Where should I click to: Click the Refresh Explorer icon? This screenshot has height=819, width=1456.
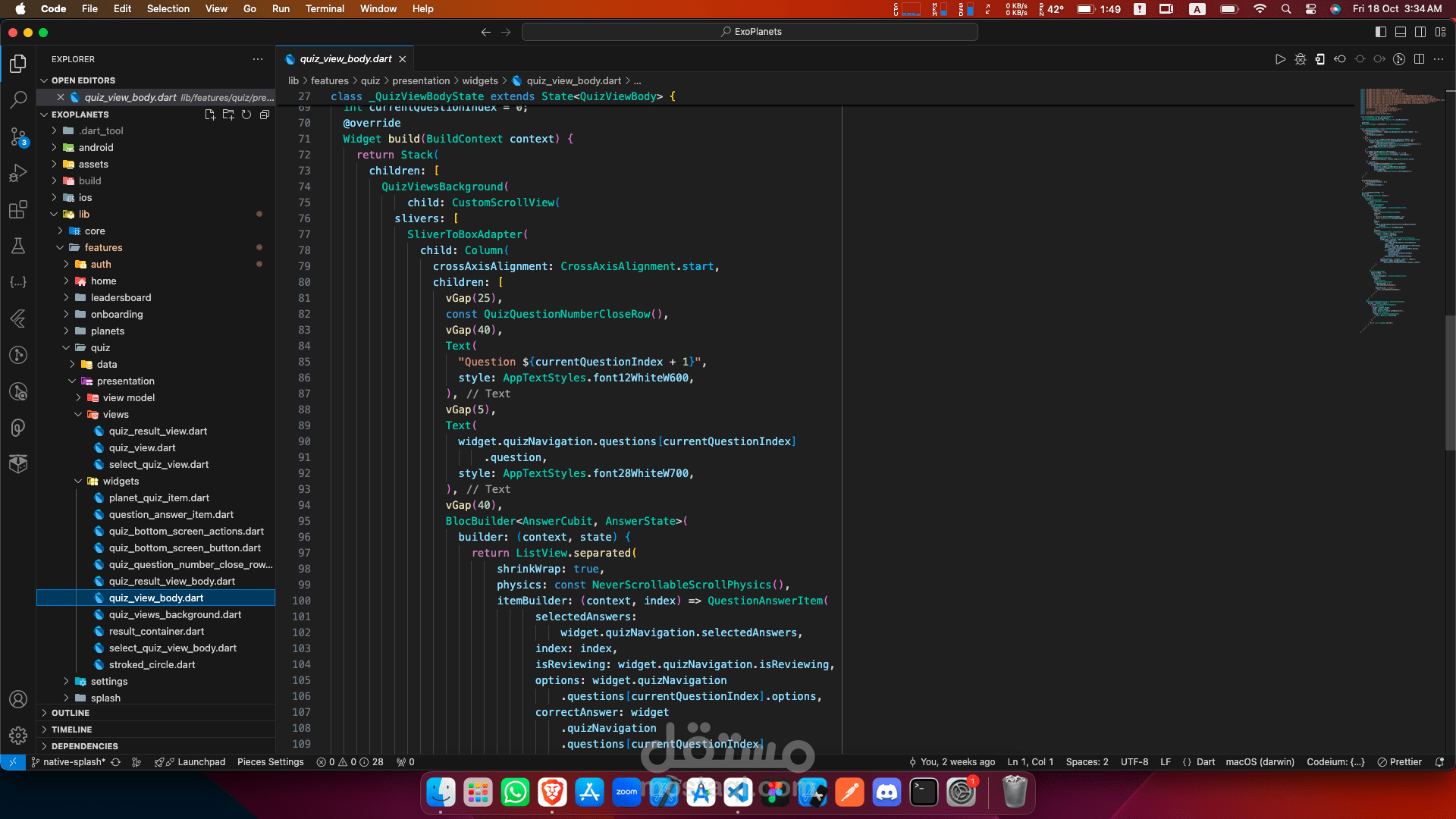click(246, 115)
